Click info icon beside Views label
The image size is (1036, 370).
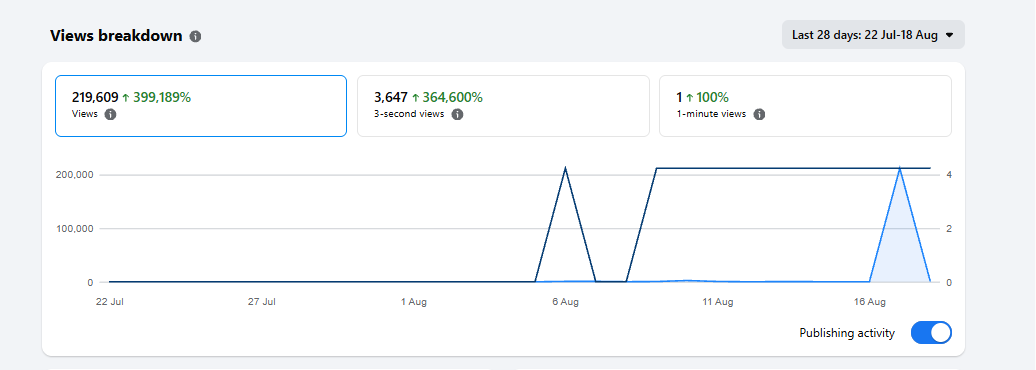point(110,114)
